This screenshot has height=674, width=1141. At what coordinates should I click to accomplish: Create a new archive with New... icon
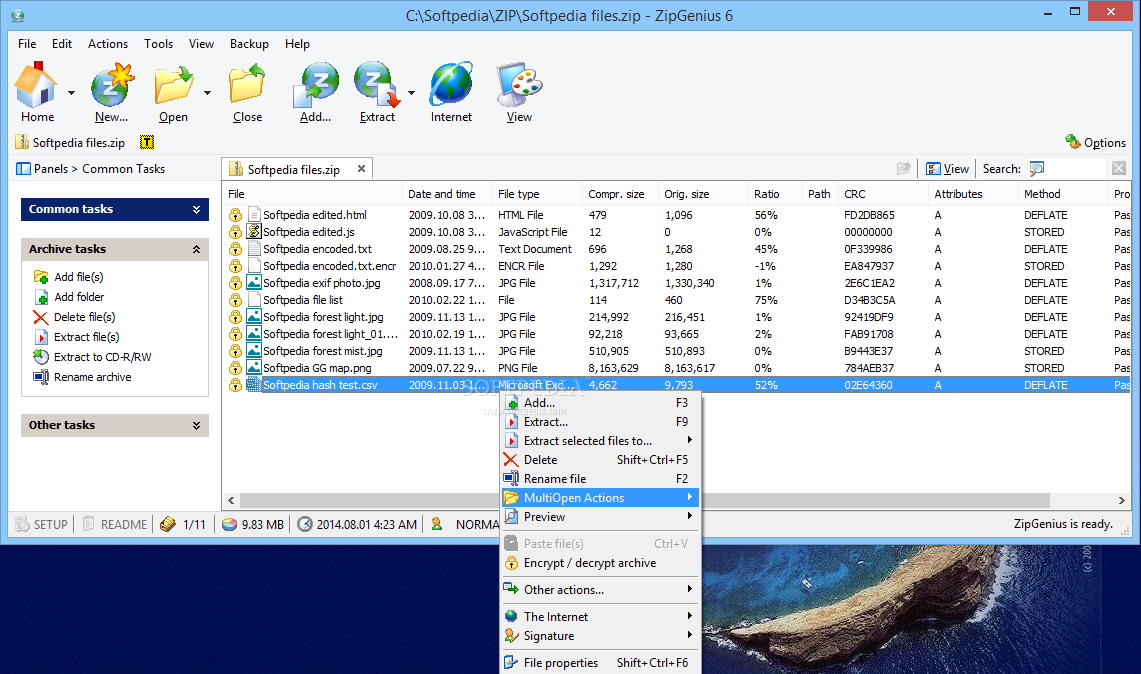(x=112, y=85)
